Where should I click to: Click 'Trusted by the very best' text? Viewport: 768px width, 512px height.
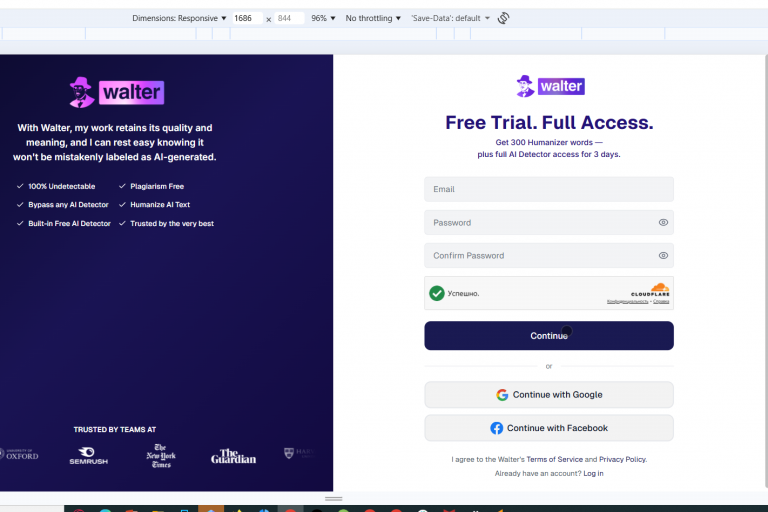172,223
